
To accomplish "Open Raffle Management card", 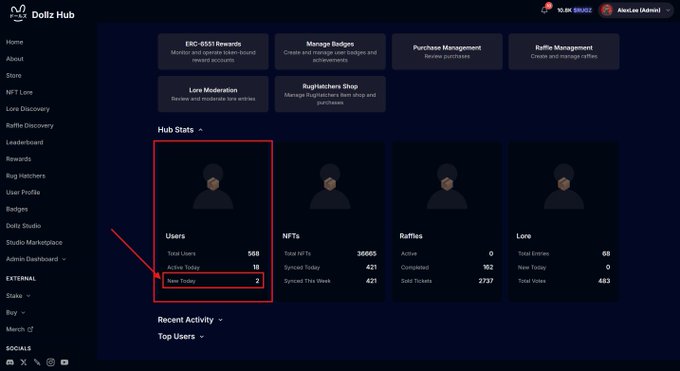I will click(564, 52).
